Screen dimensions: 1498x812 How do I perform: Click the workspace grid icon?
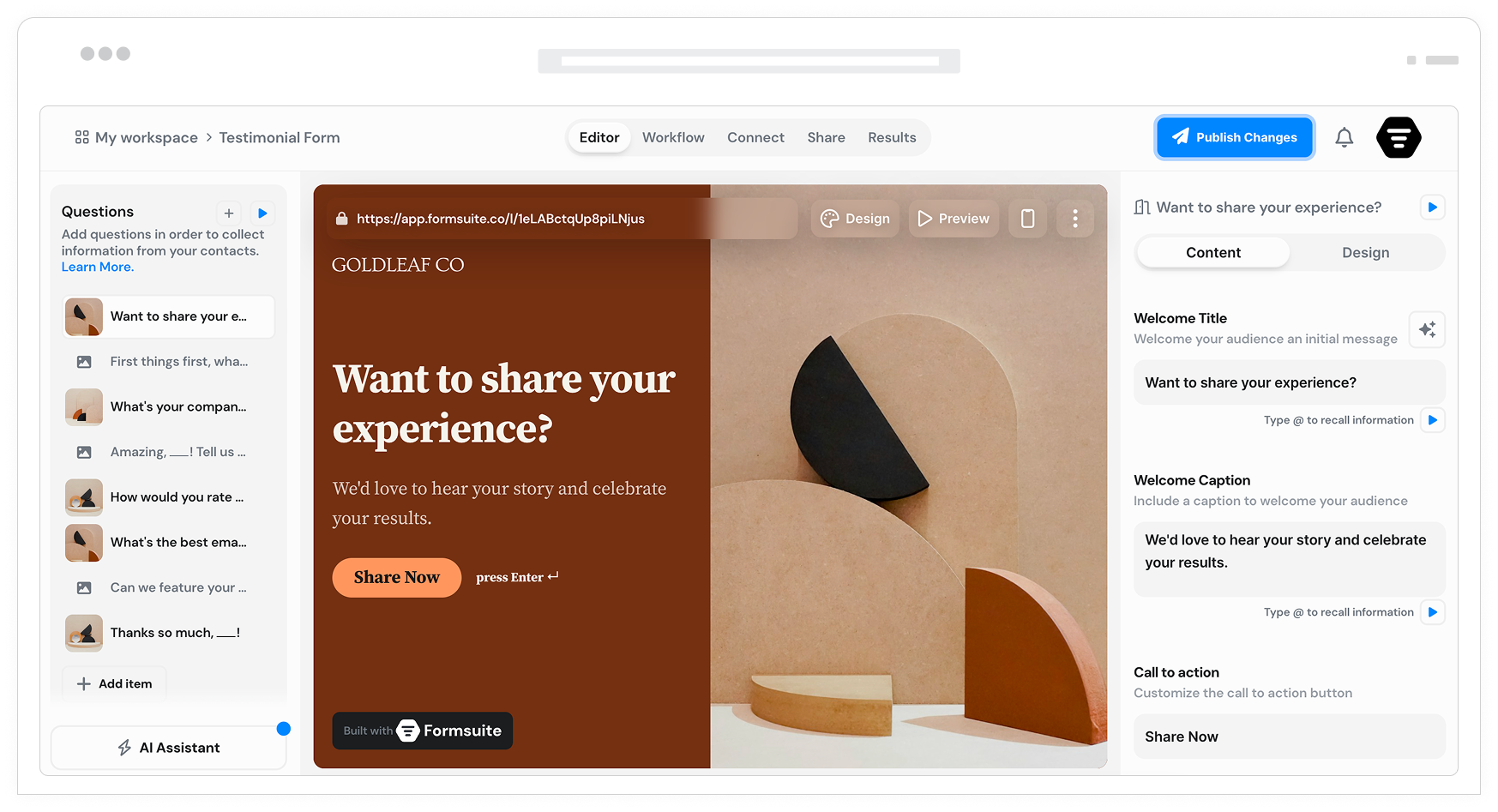(x=82, y=137)
